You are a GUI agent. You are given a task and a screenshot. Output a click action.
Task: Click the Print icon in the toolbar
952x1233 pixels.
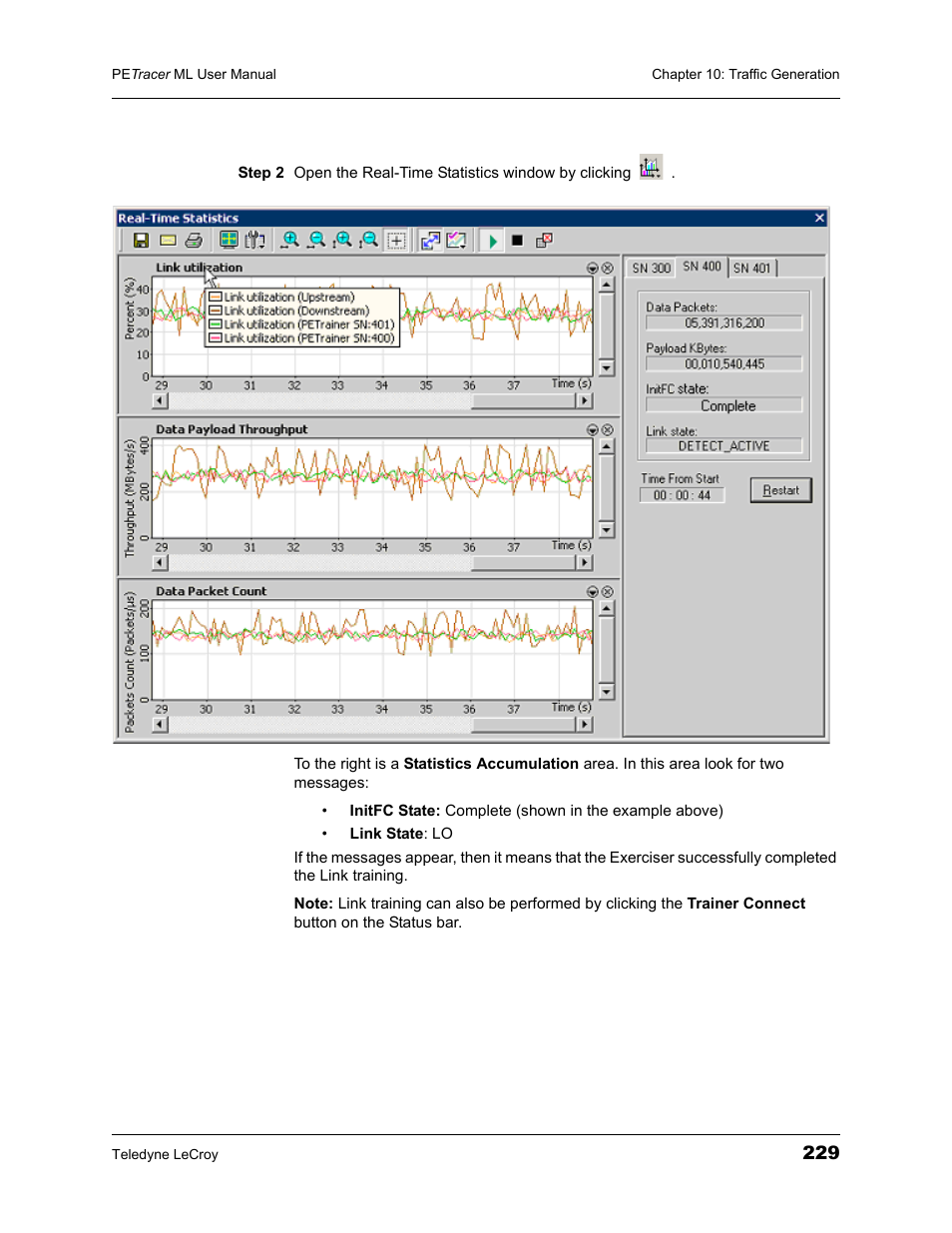[194, 241]
